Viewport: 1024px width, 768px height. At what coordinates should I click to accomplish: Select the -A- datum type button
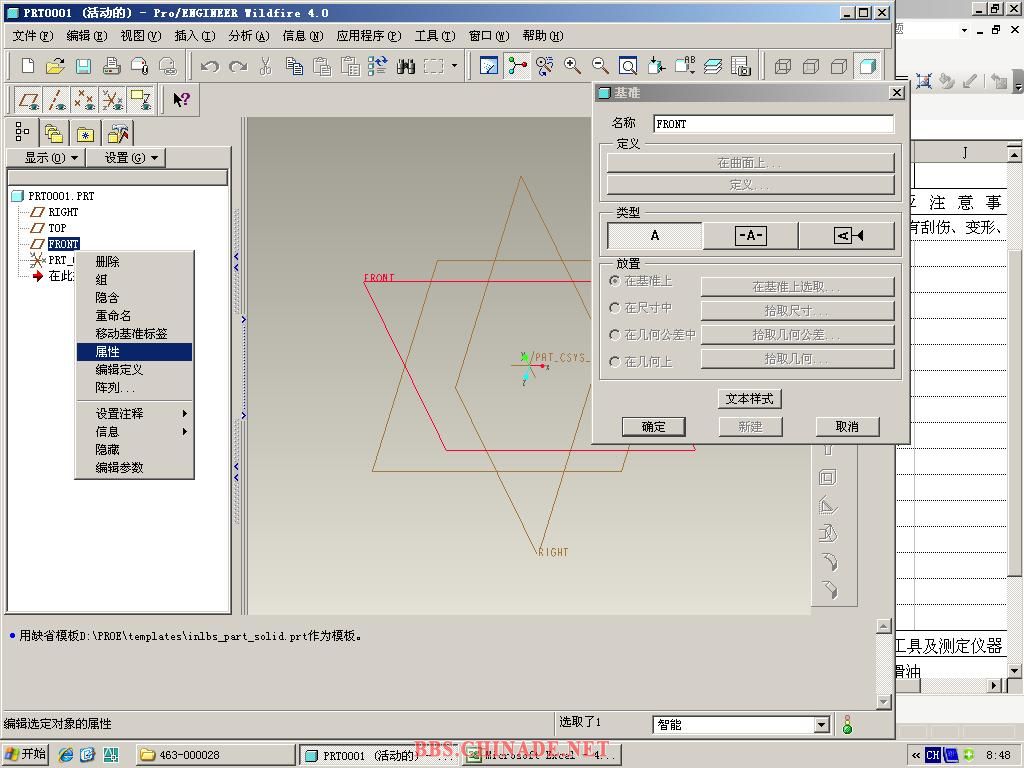[x=750, y=236]
